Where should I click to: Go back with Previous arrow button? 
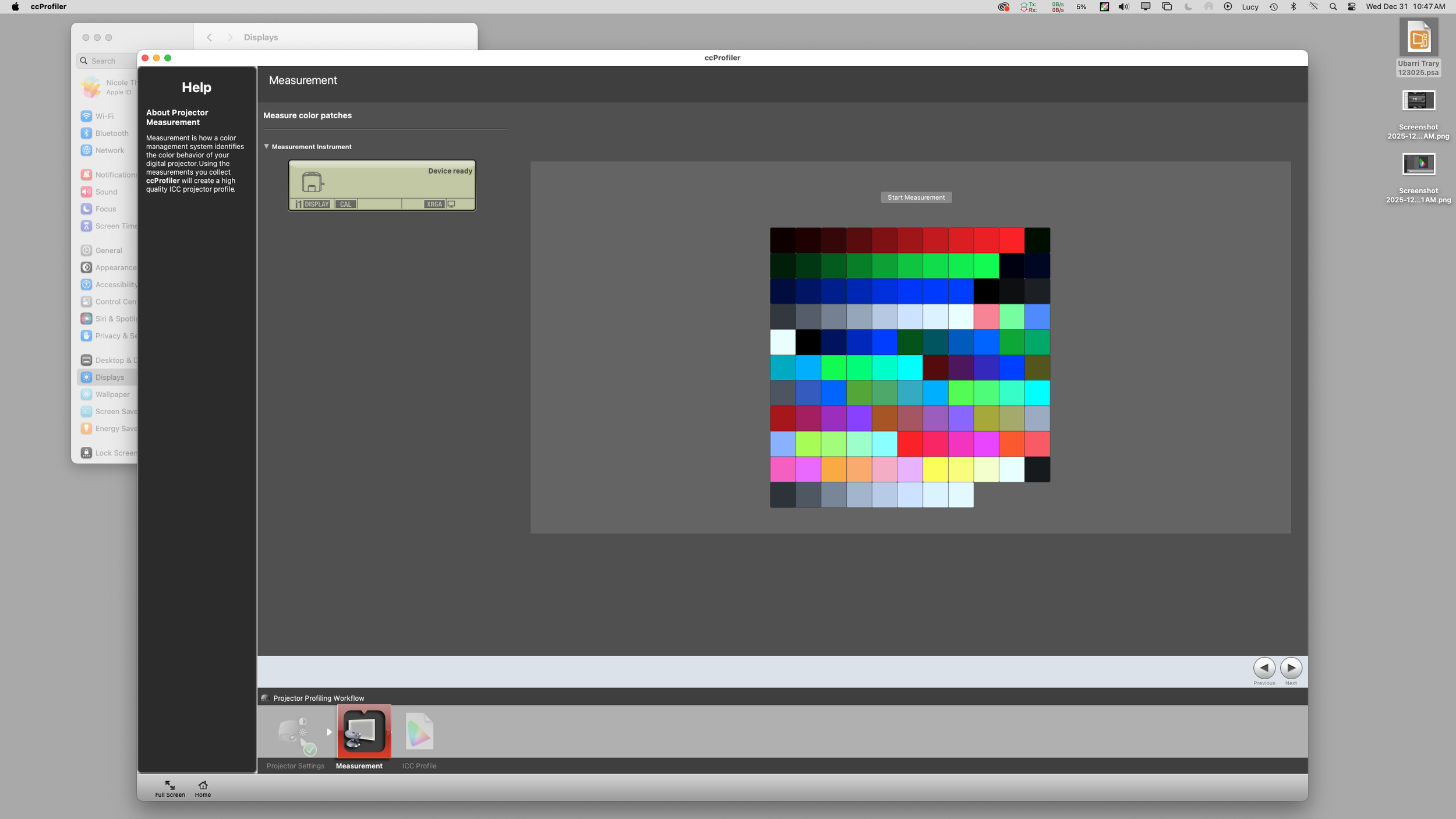point(1264,668)
